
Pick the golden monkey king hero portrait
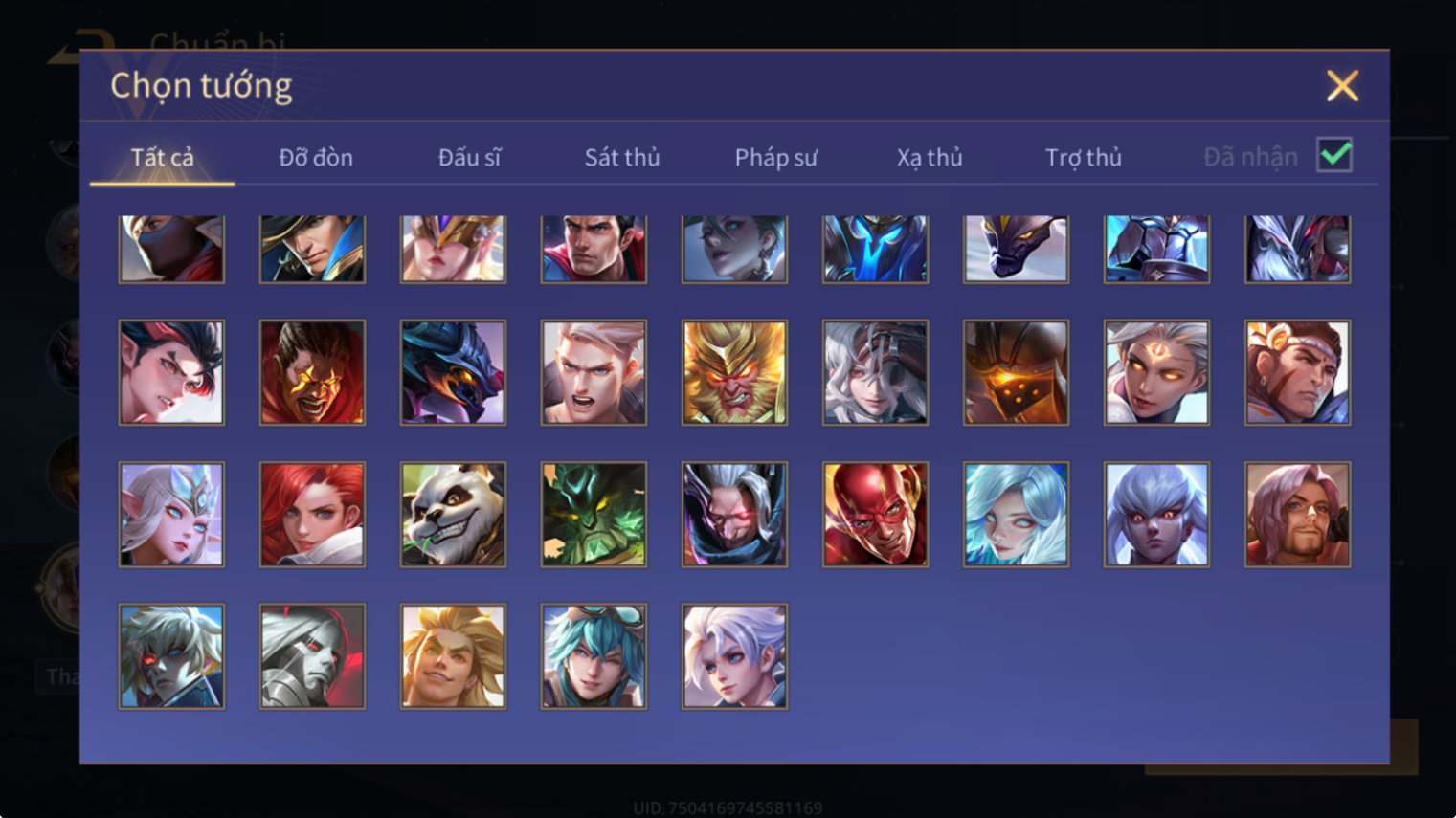click(734, 372)
